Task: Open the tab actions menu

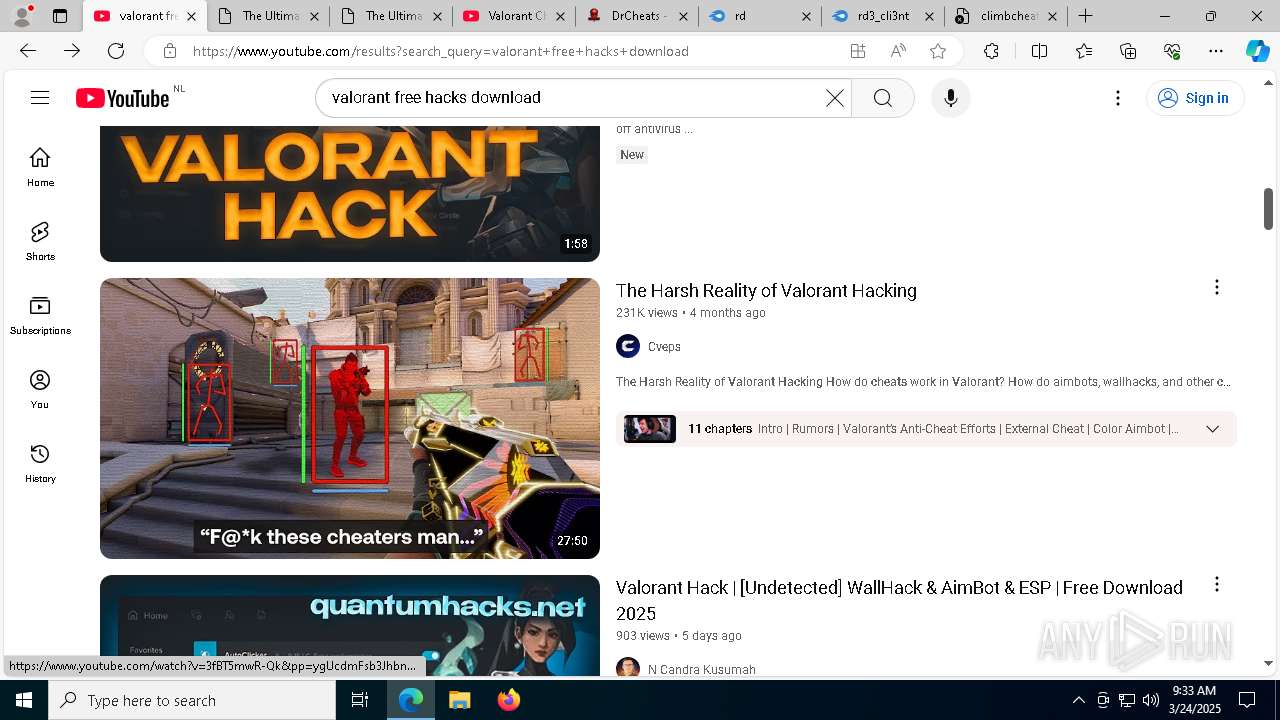Action: [x=60, y=16]
